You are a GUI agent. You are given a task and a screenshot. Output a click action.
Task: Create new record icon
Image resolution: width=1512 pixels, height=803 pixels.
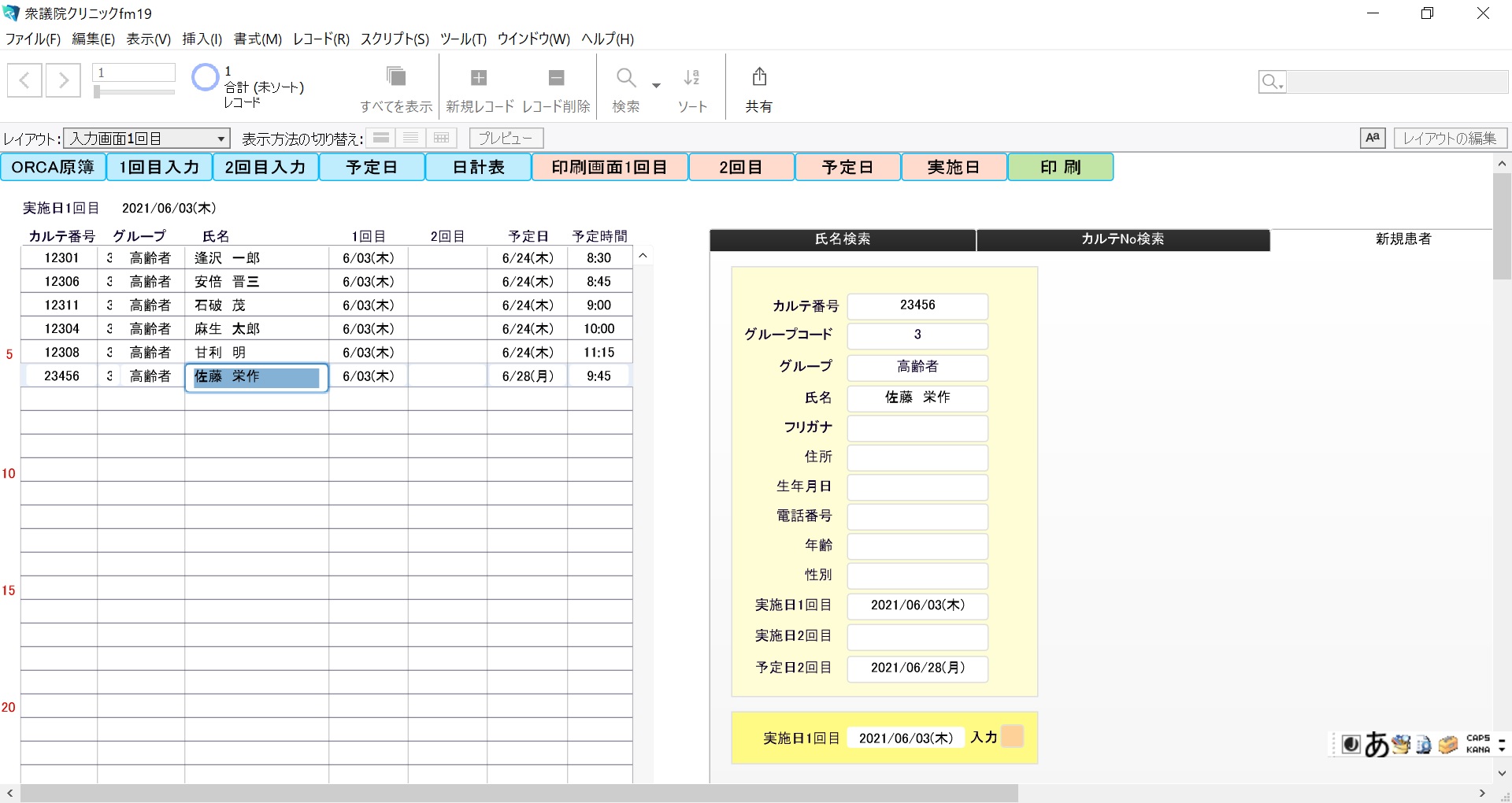(x=479, y=77)
